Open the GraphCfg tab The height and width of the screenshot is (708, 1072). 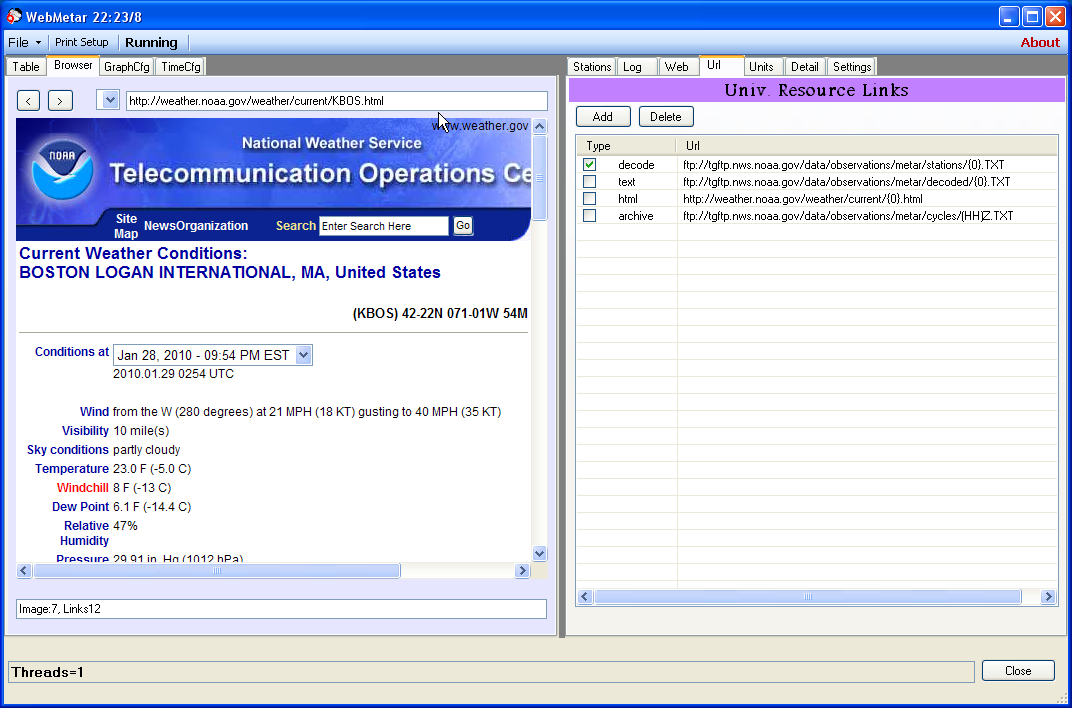click(127, 66)
